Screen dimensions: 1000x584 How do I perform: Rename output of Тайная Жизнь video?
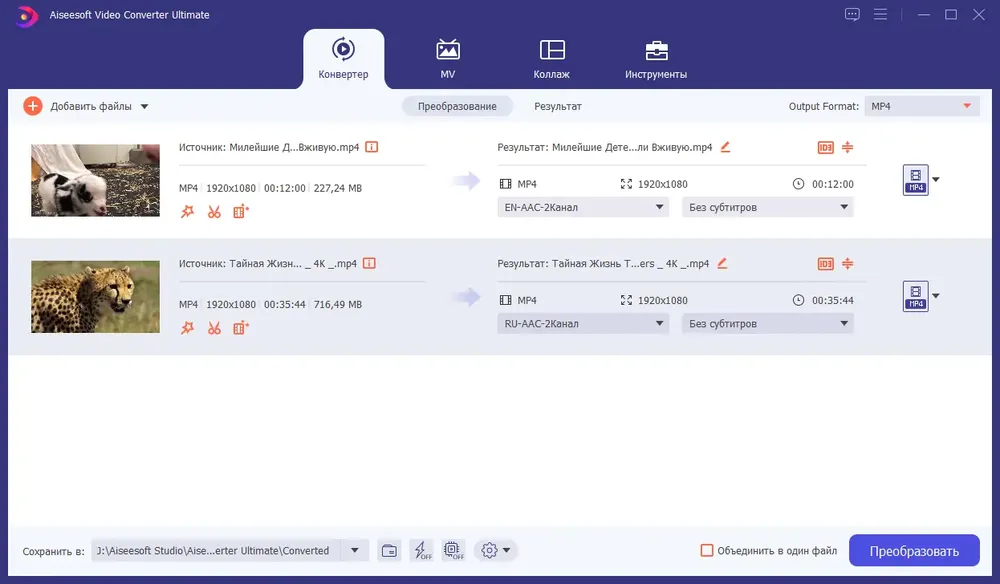coord(722,263)
